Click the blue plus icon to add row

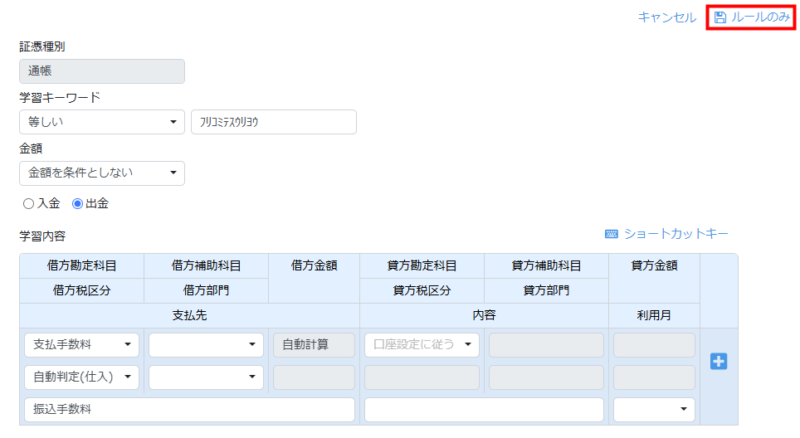click(x=718, y=361)
